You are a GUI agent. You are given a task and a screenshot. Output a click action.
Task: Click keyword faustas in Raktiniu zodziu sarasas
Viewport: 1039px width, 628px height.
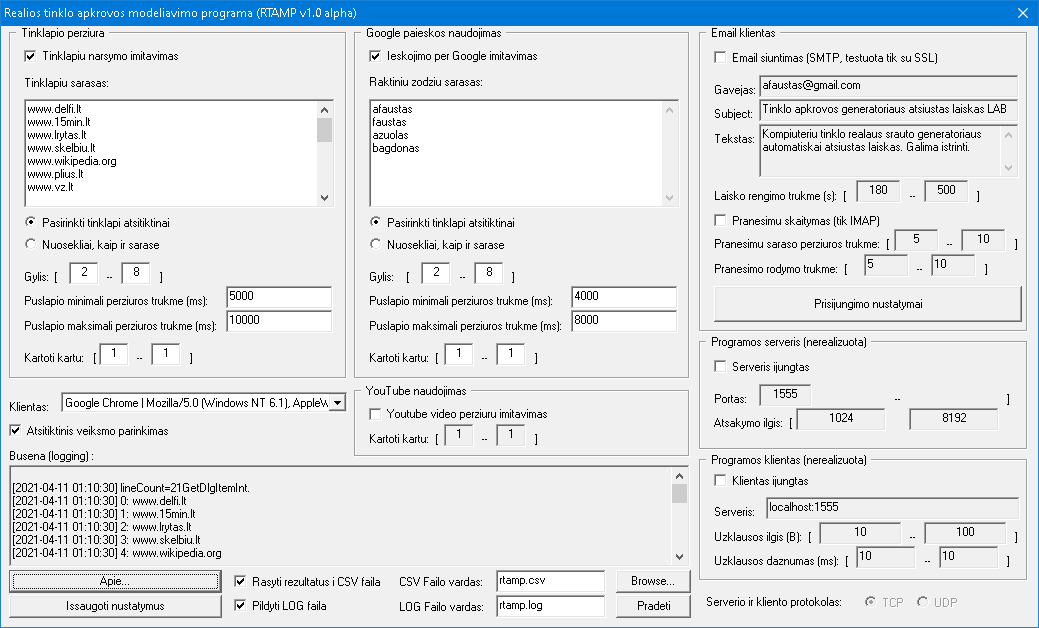(390, 122)
